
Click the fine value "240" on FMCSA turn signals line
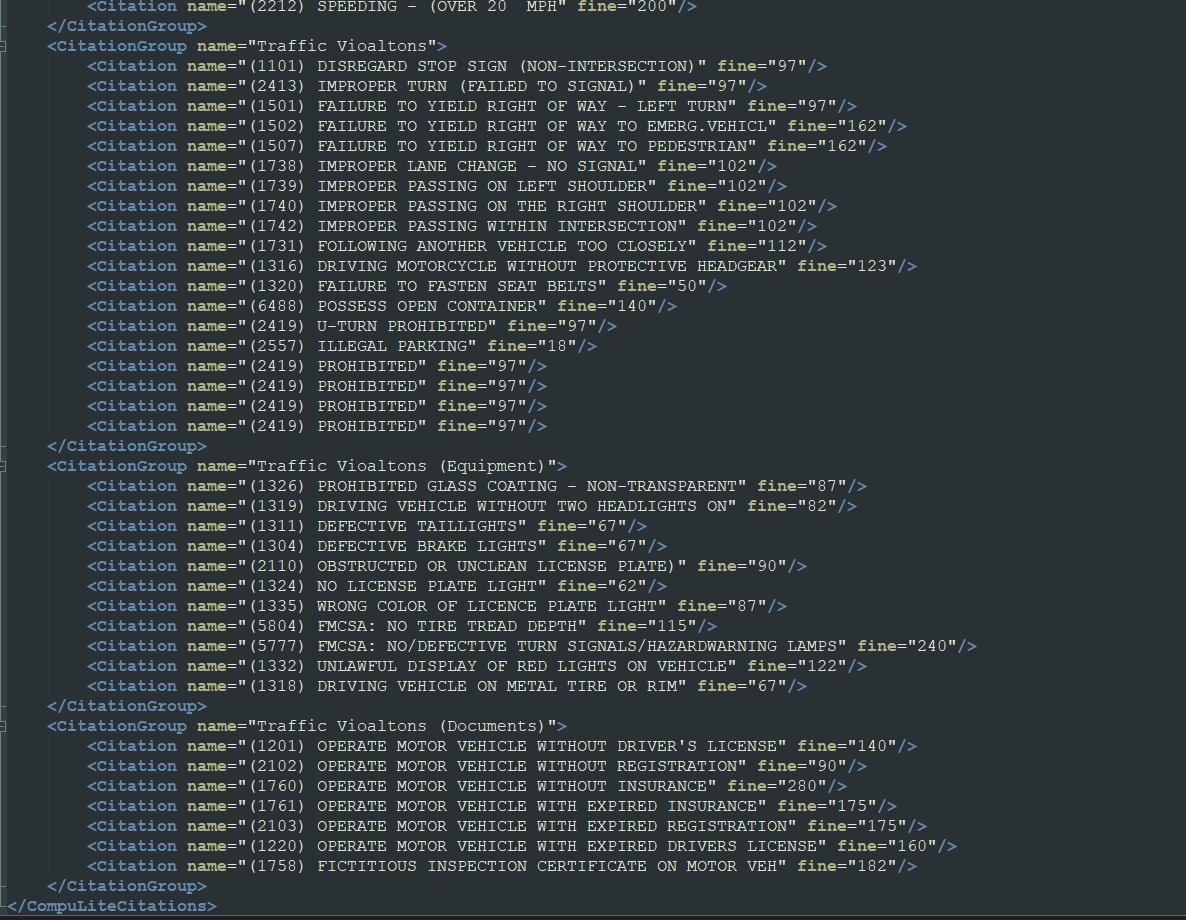[x=931, y=646]
